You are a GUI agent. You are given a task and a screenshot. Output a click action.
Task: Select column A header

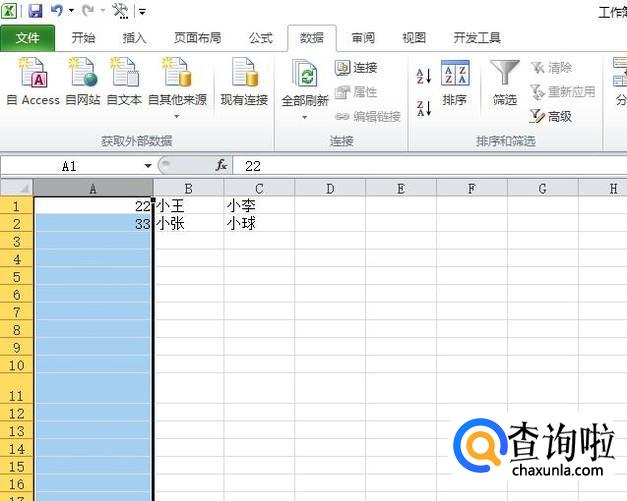click(x=93, y=188)
